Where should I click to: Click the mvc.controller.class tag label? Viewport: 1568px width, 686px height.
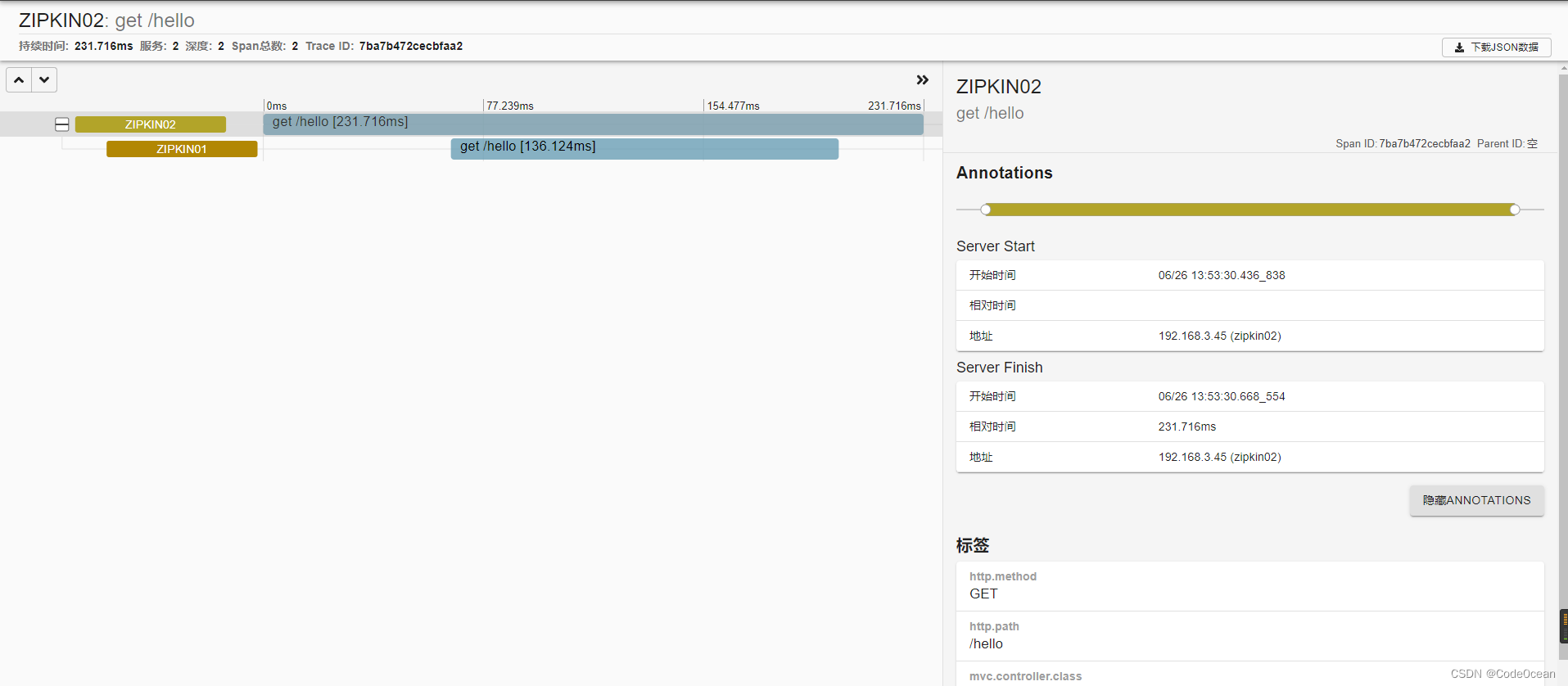(1026, 676)
